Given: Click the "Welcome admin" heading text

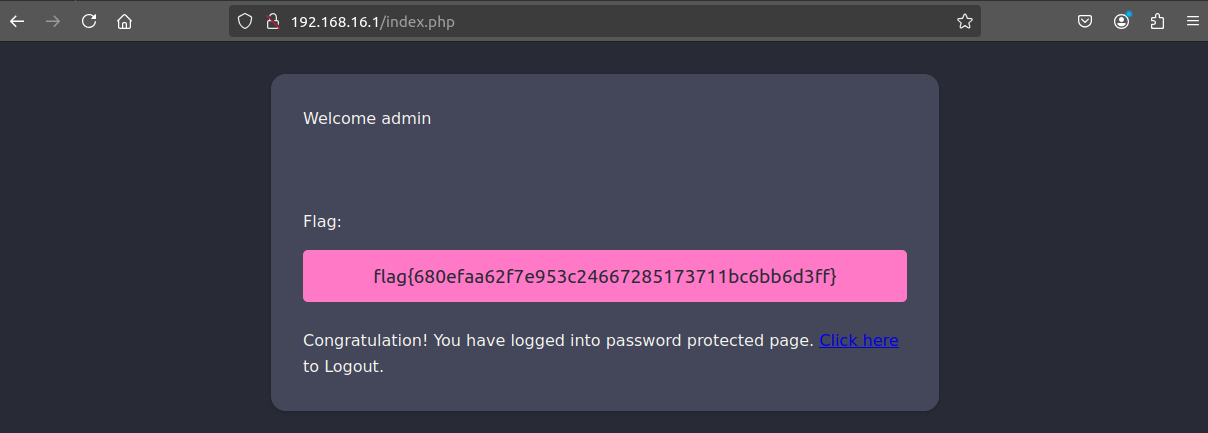Looking at the screenshot, I should tap(367, 118).
